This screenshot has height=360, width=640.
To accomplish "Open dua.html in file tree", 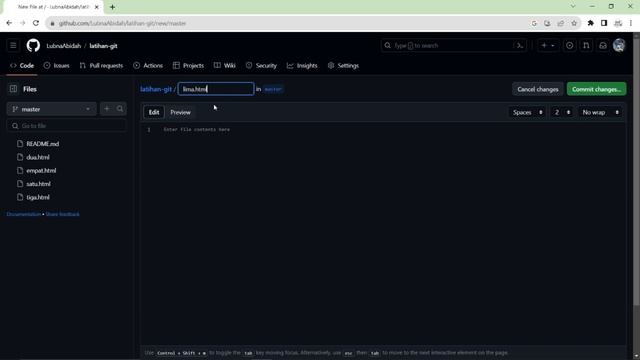I will pos(38,157).
